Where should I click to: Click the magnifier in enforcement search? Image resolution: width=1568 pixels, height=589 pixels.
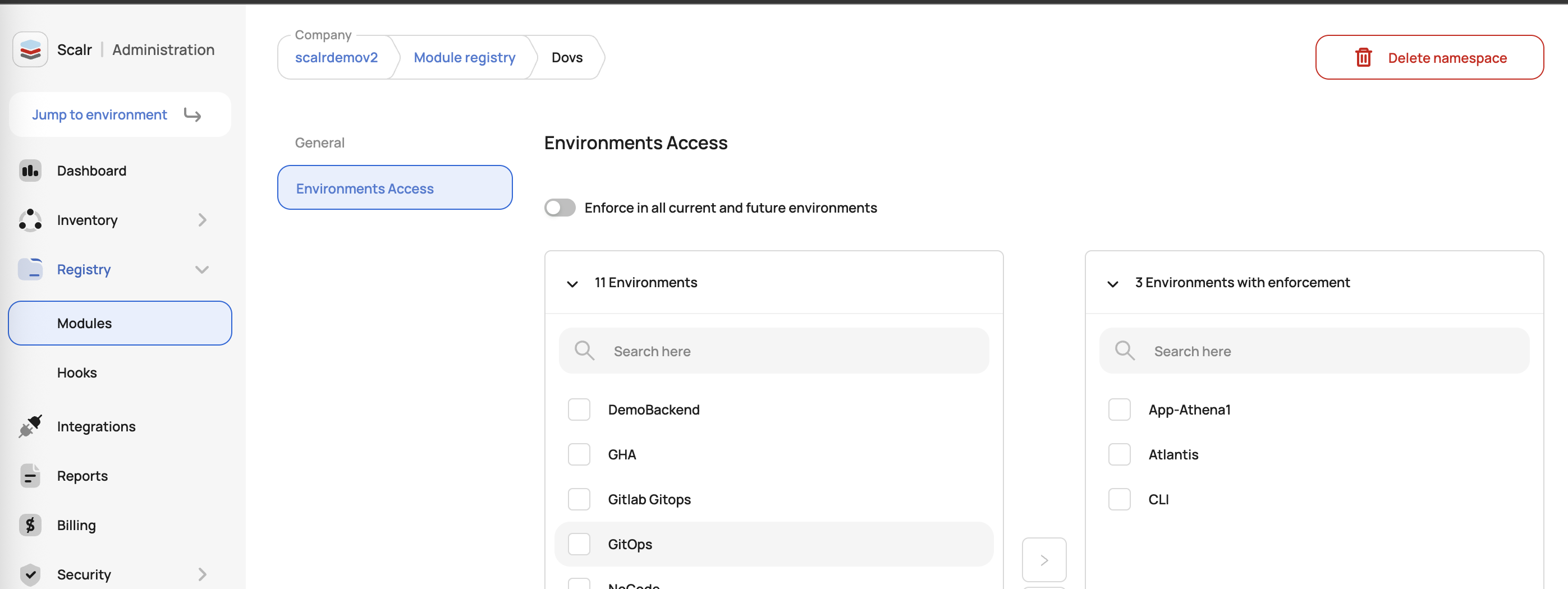tap(1125, 351)
